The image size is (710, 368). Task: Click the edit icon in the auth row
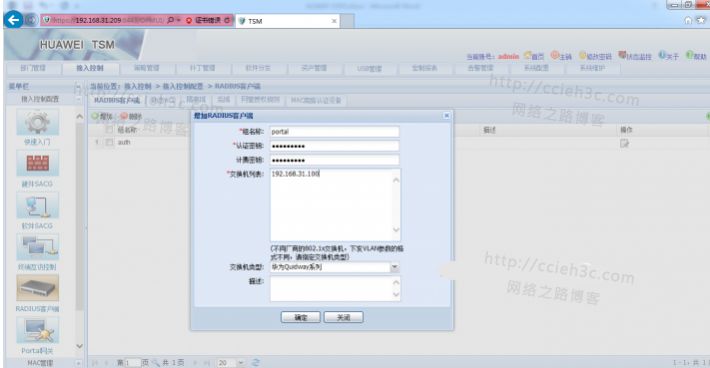[x=624, y=143]
